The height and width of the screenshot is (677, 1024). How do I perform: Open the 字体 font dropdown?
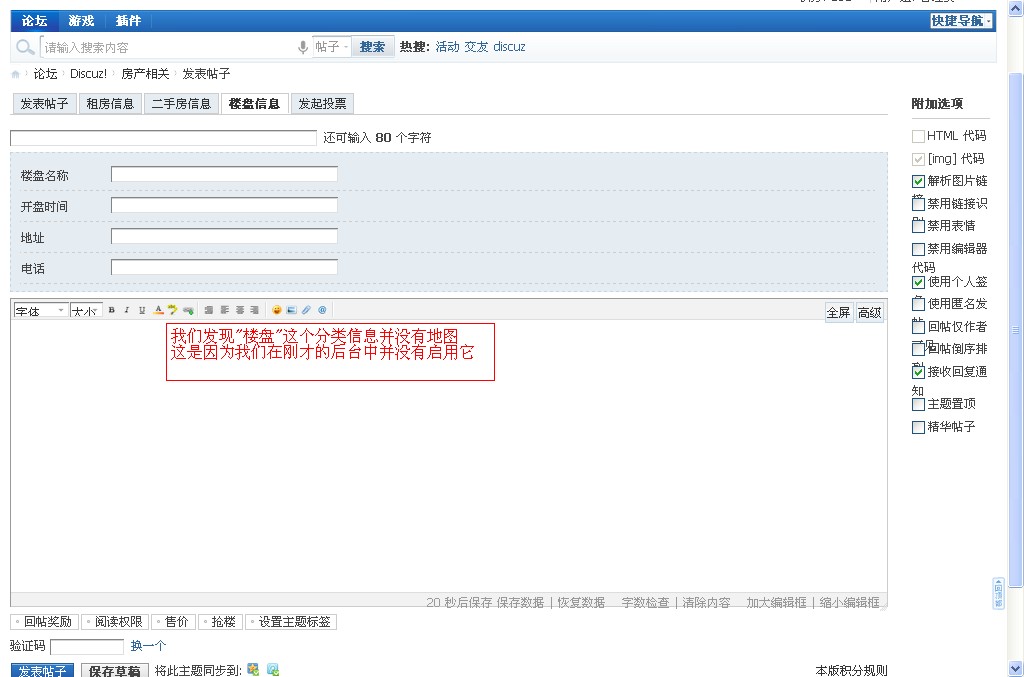coord(40,311)
